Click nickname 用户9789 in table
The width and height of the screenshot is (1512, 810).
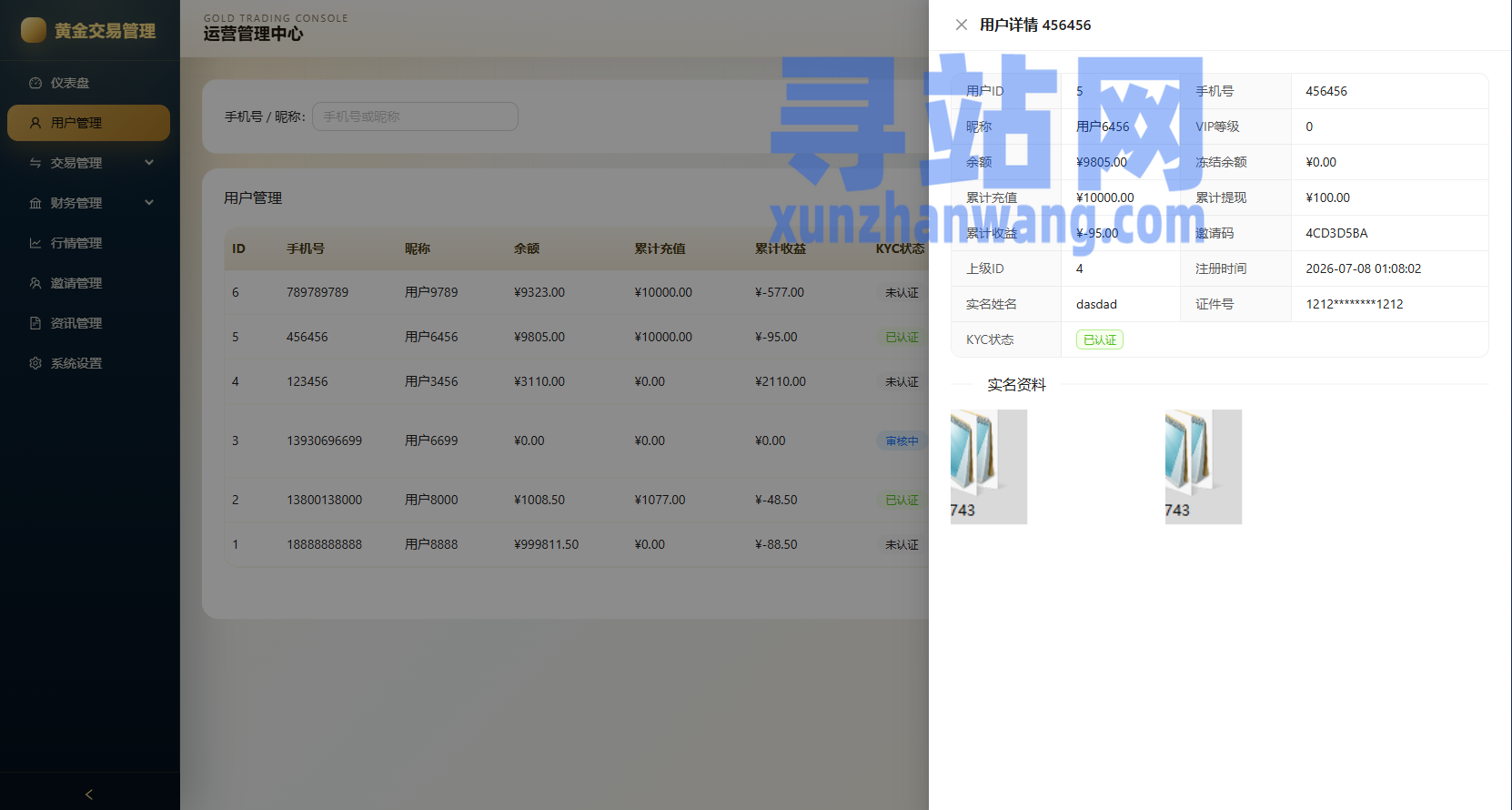click(431, 292)
